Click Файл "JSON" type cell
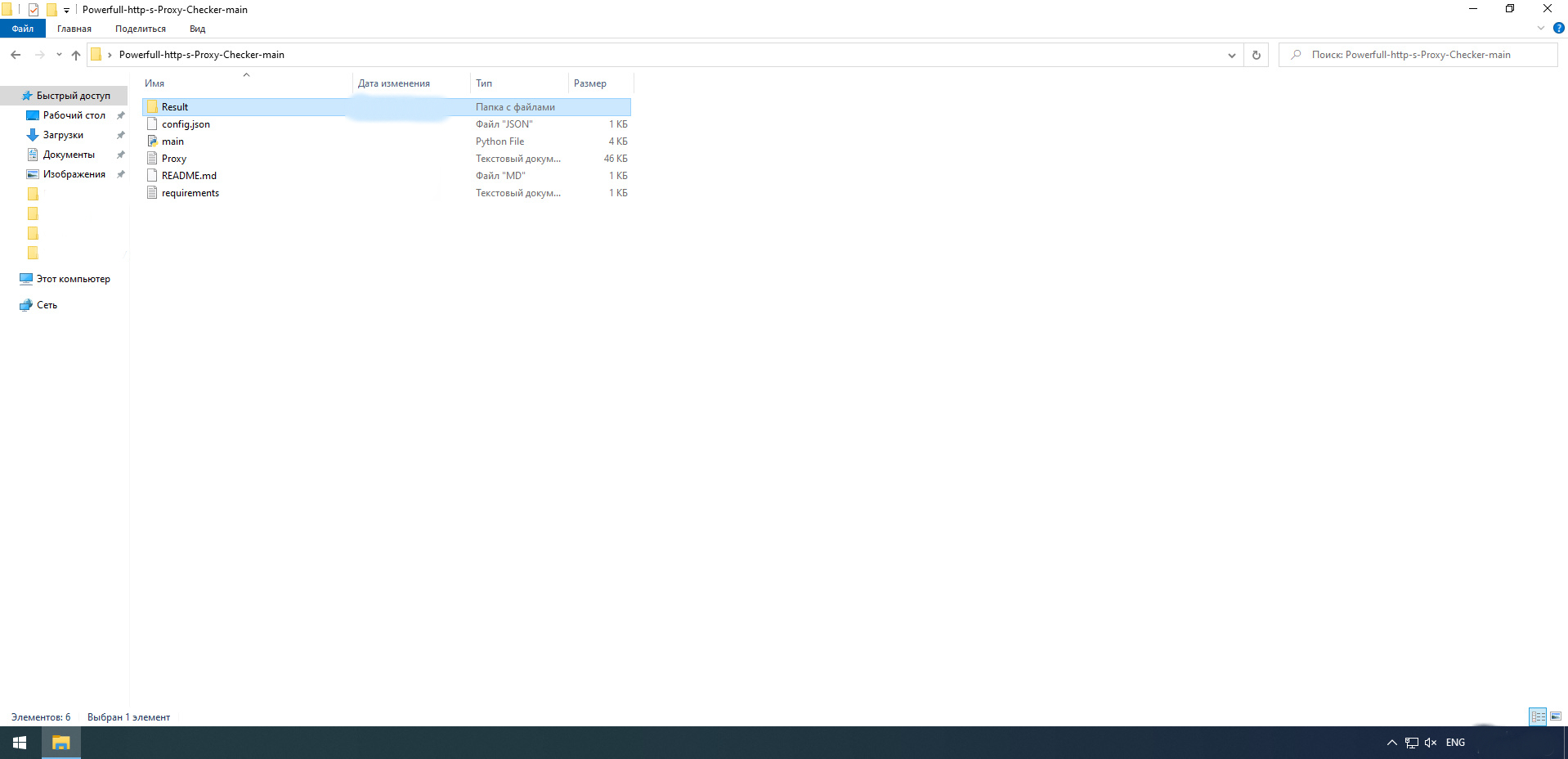This screenshot has width=1568, height=759. [504, 124]
